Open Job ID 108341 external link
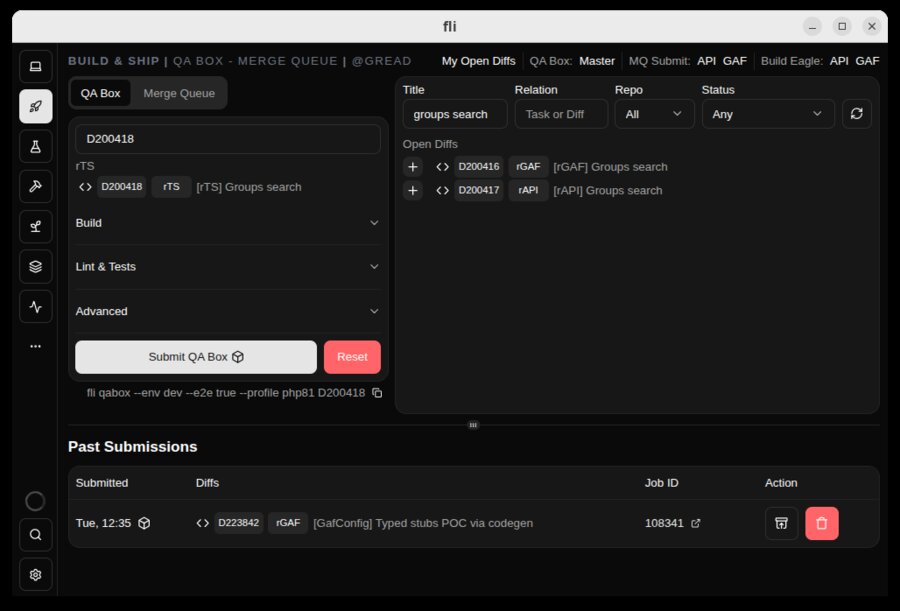 695,522
